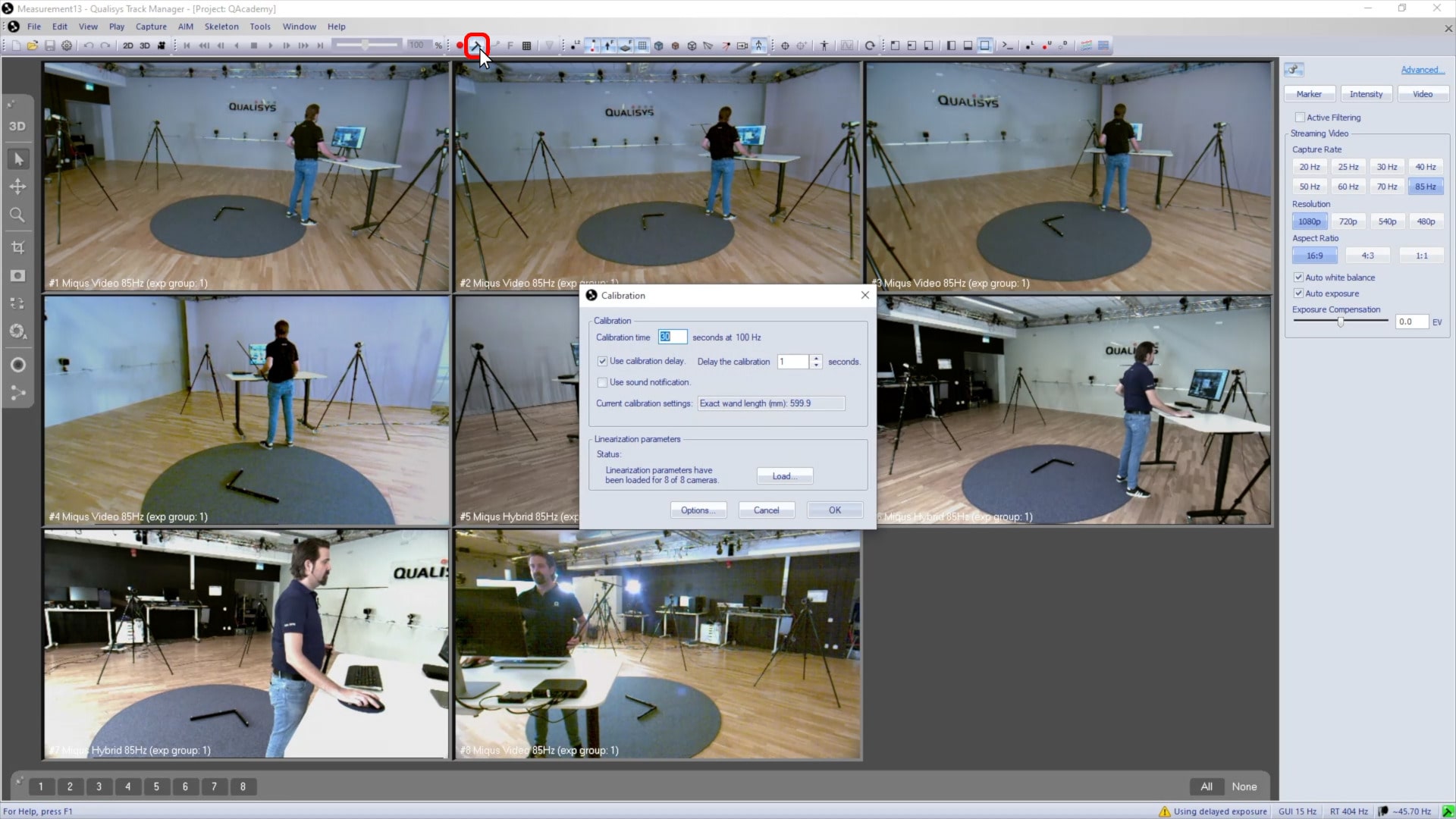Select the highlighted calibration wand tool

pyautogui.click(x=477, y=45)
